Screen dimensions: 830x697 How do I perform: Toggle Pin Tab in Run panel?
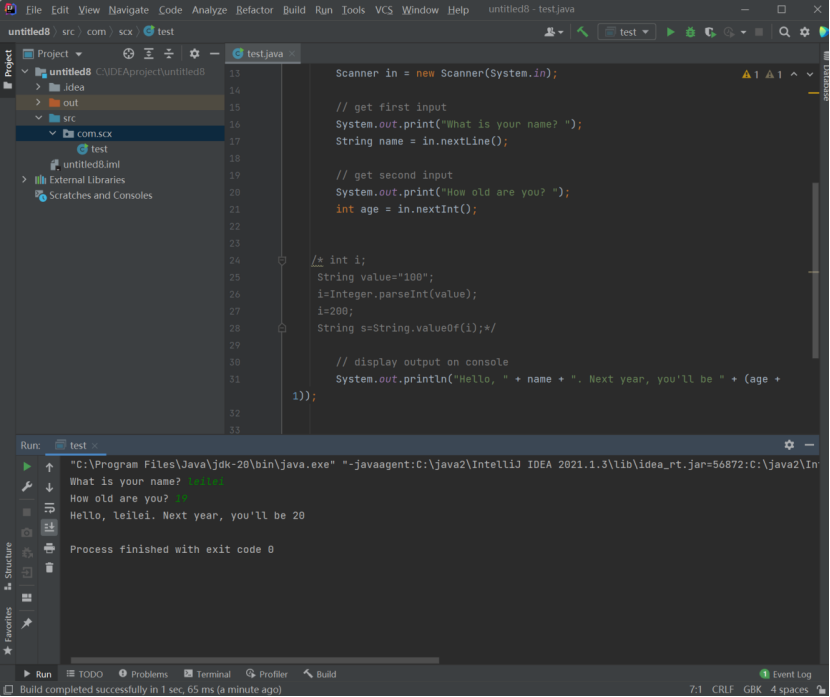[x=27, y=623]
